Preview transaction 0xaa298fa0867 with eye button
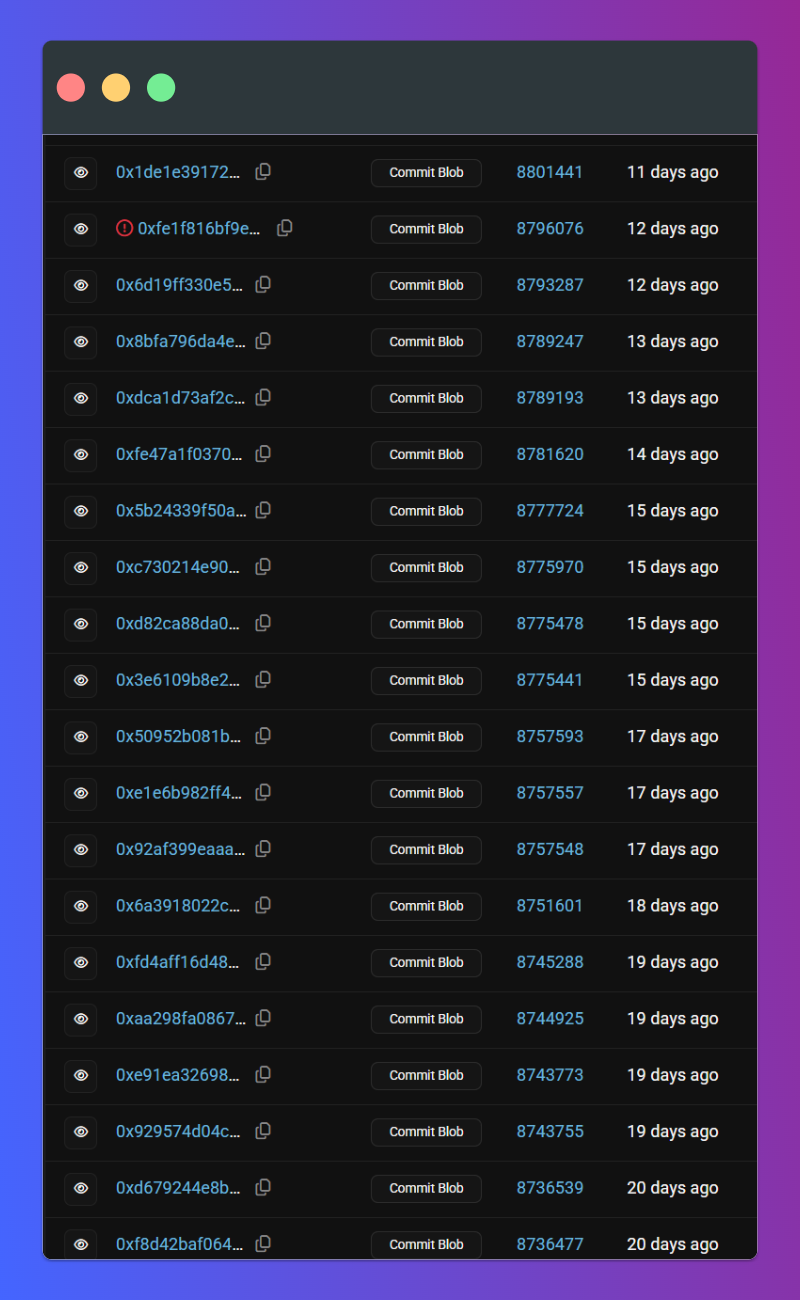Image resolution: width=800 pixels, height=1300 pixels. [81, 1019]
